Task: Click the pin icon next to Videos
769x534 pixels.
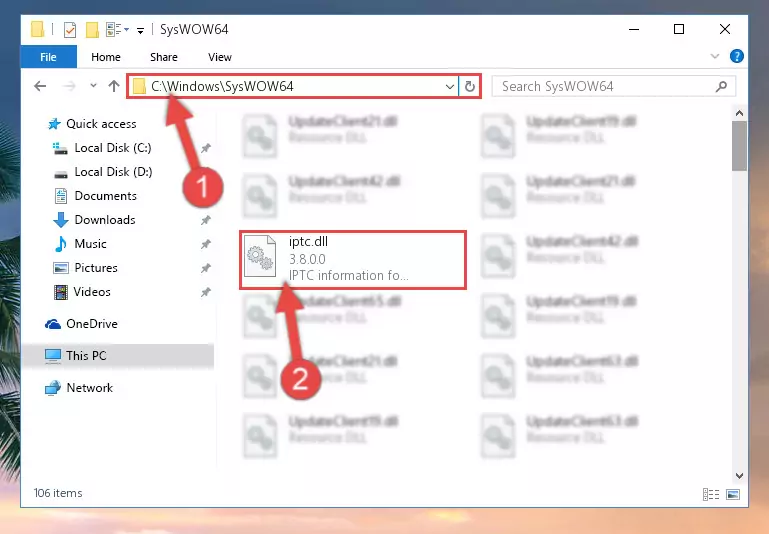Action: (205, 292)
